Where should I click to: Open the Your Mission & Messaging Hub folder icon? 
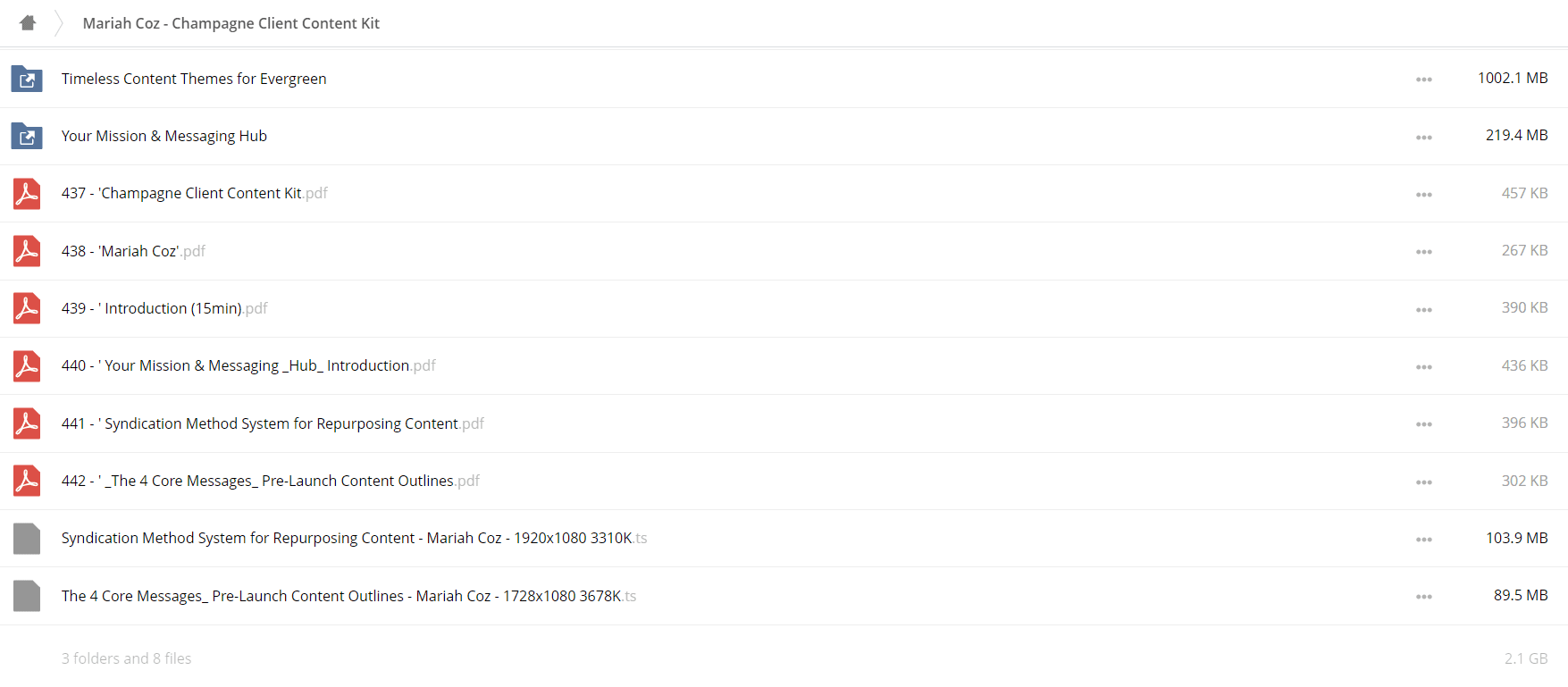coord(27,136)
